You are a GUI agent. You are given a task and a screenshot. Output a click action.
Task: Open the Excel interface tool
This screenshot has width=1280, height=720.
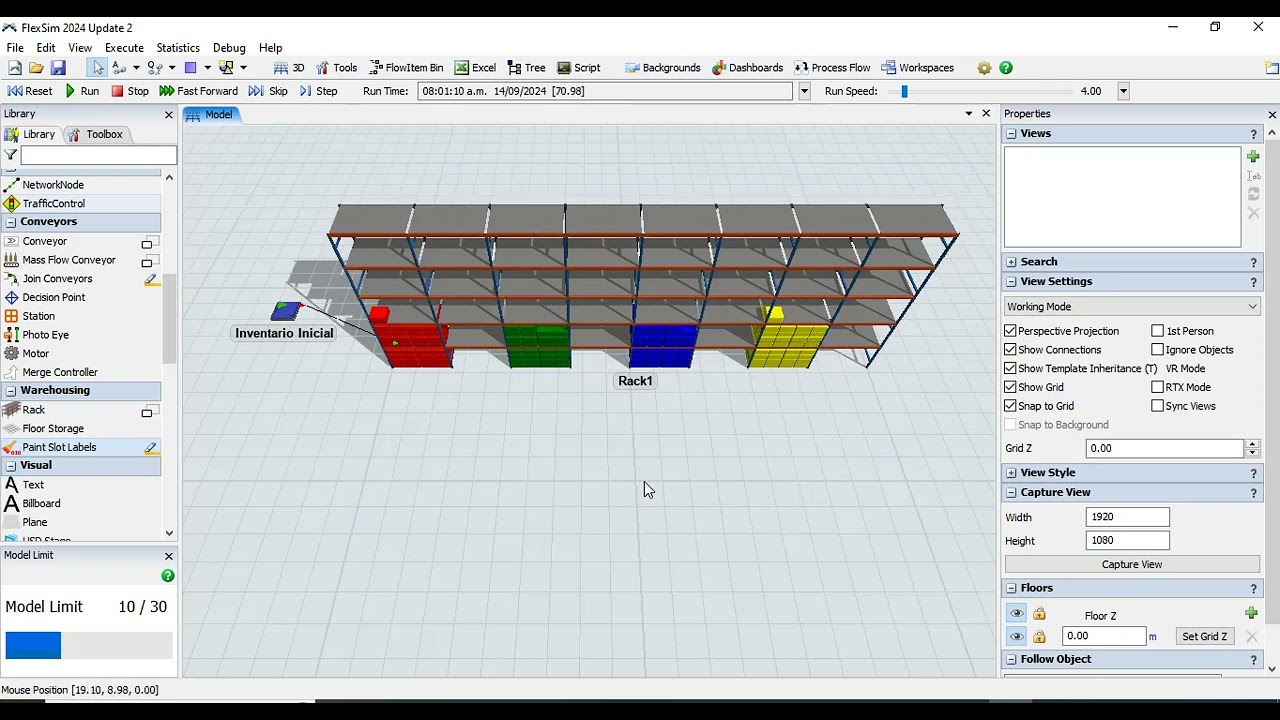[x=475, y=68]
